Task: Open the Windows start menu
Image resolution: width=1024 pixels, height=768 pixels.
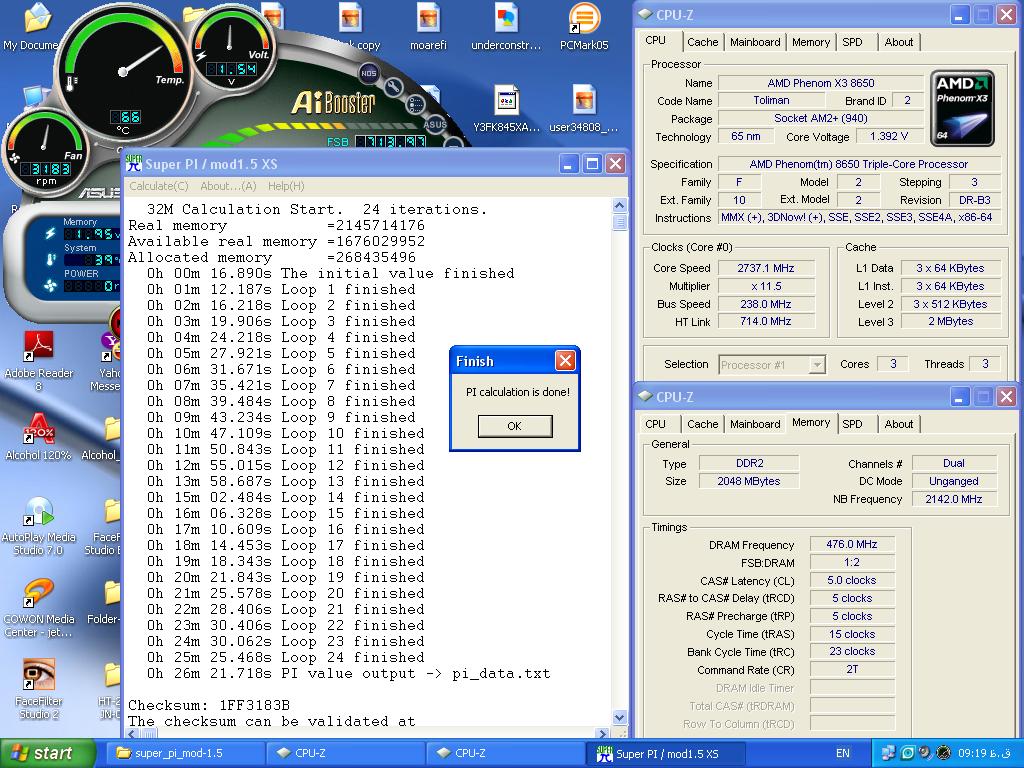Action: click(x=46, y=754)
